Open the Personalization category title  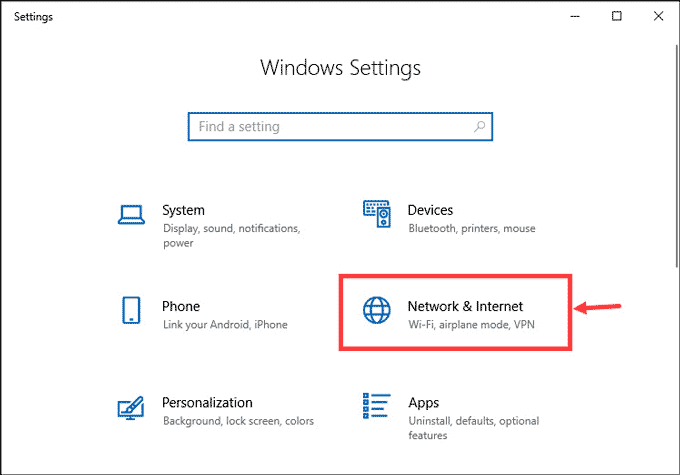207,403
